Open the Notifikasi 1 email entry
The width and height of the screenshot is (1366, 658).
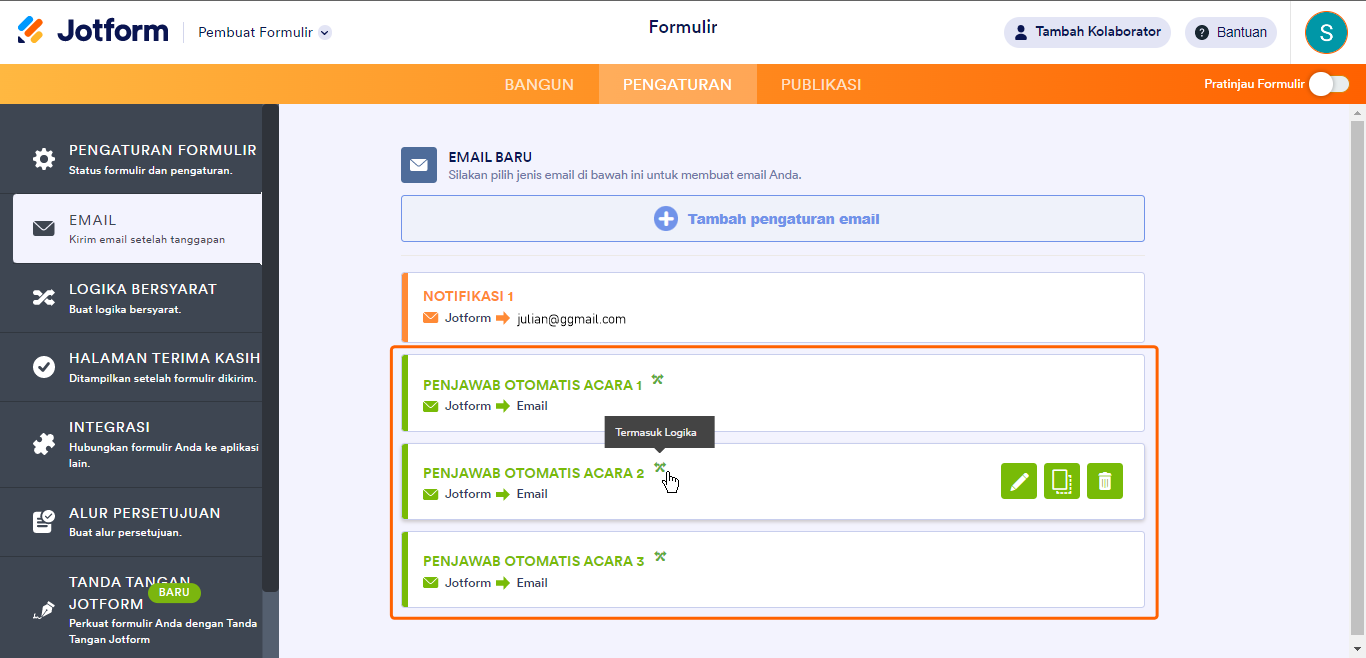pyautogui.click(x=772, y=307)
